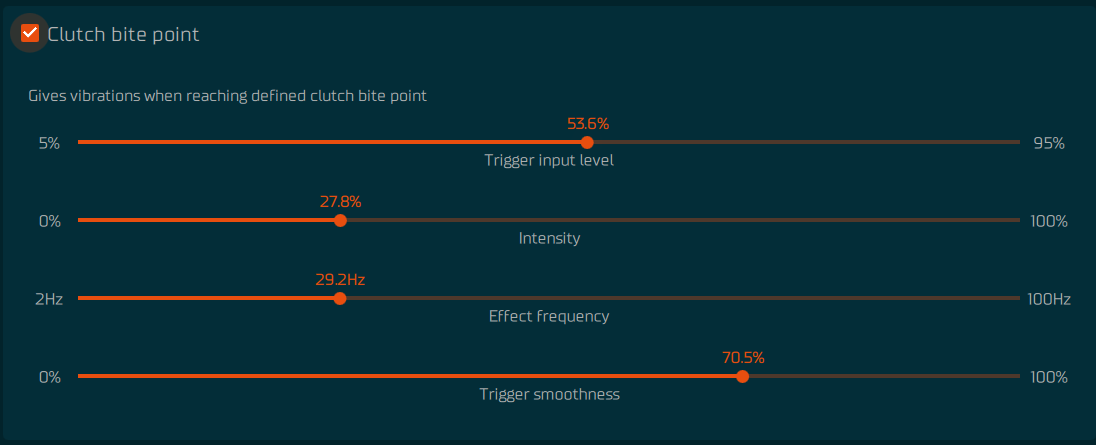Click the 53.6% value above Trigger input level
The height and width of the screenshot is (445, 1096).
[588, 124]
